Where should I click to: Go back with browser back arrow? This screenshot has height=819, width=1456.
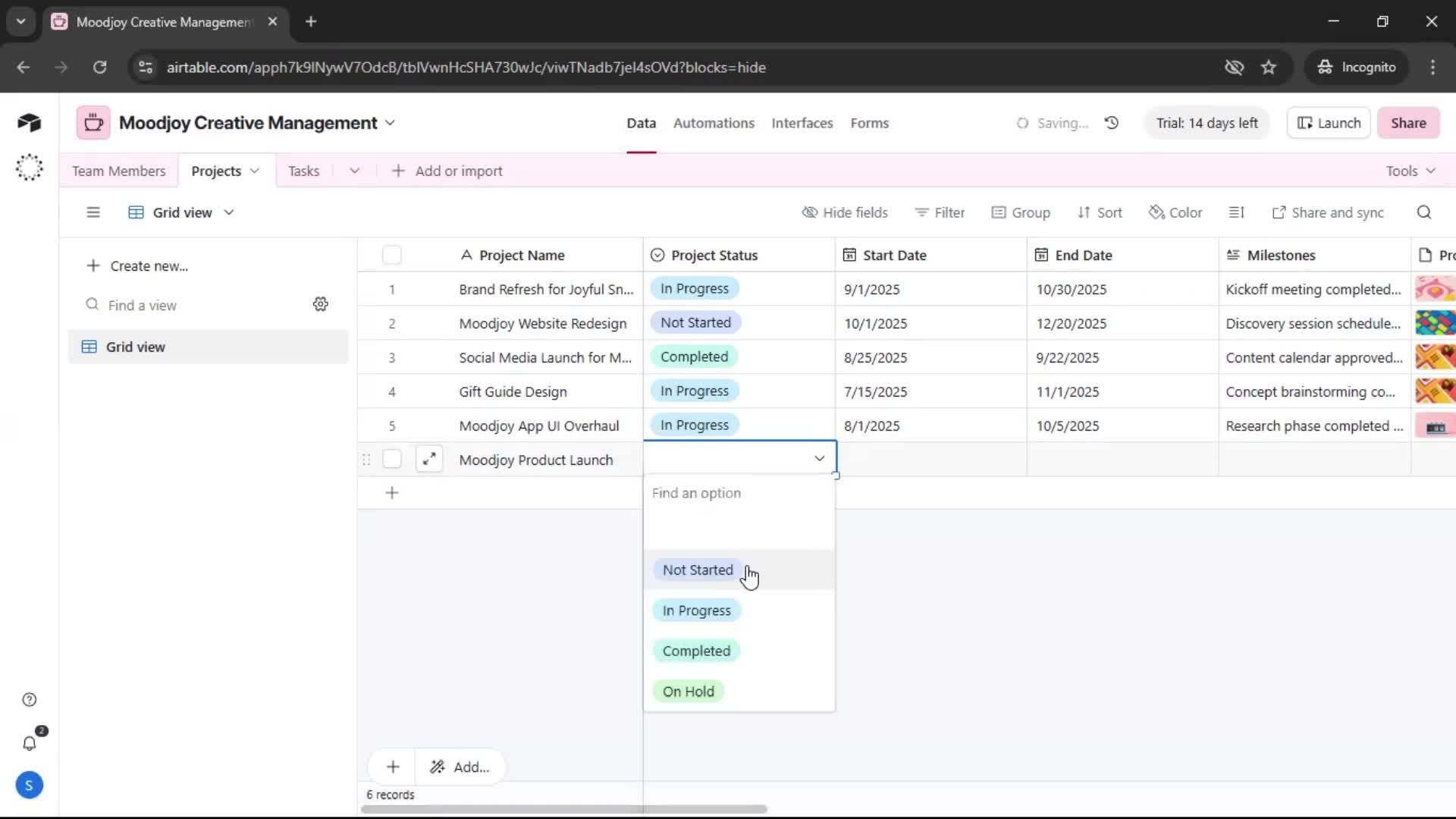coord(24,67)
